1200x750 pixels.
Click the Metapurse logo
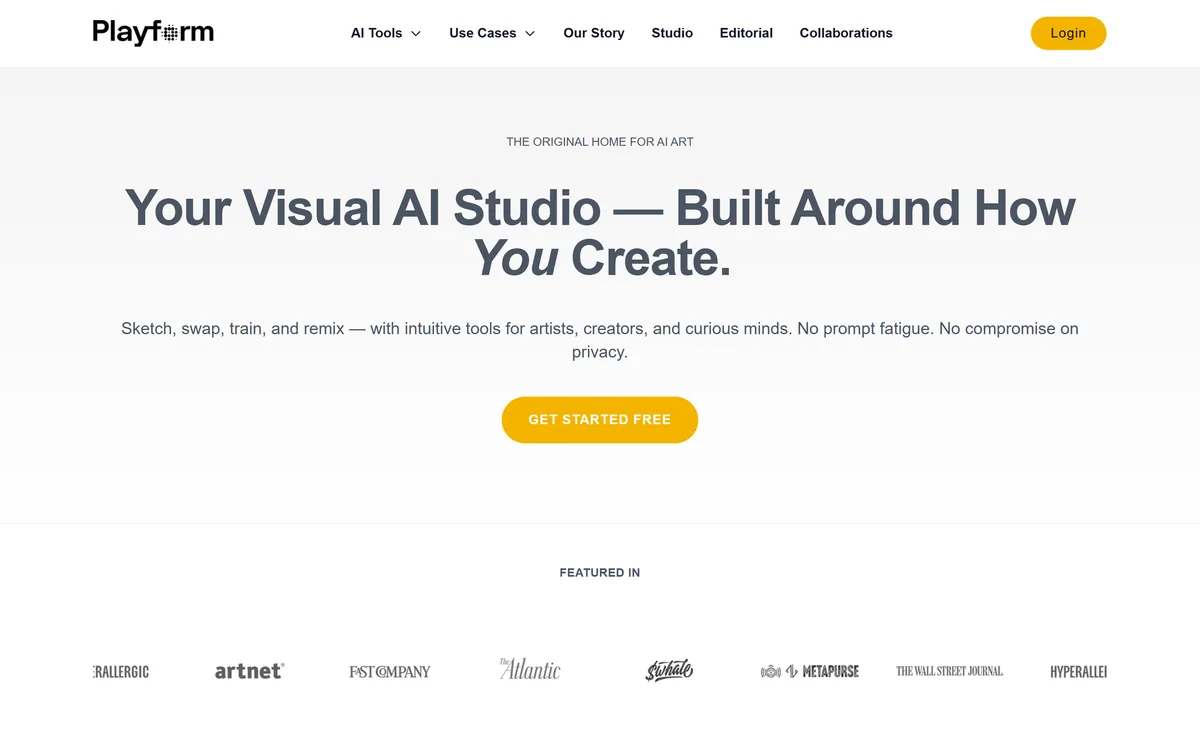coord(810,671)
